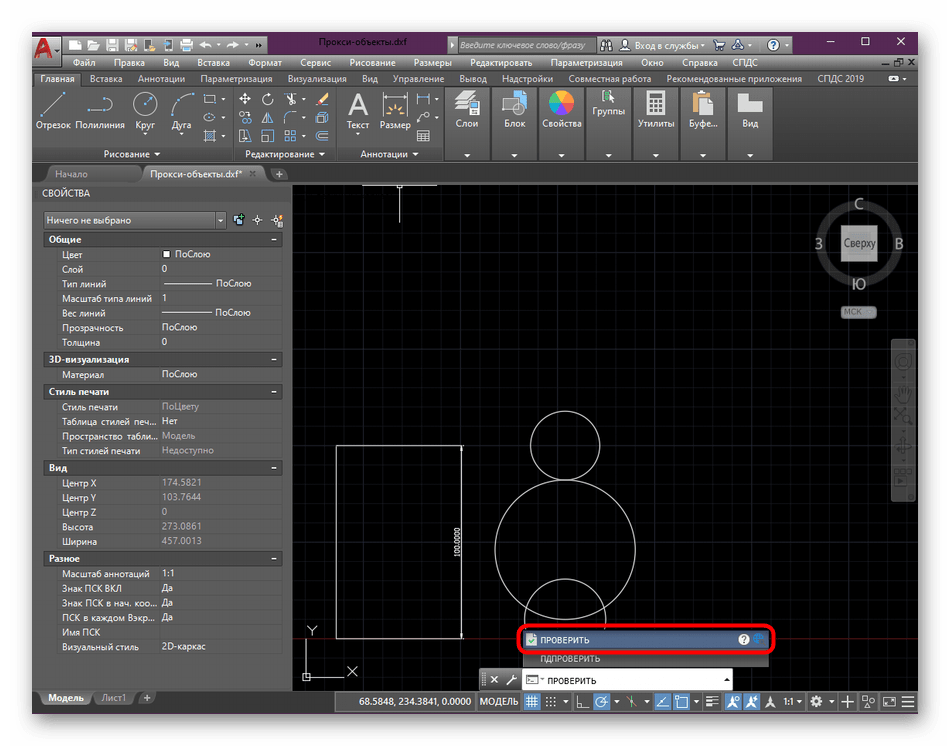
Task: Click the Текст annotation tool
Action: pos(357,110)
